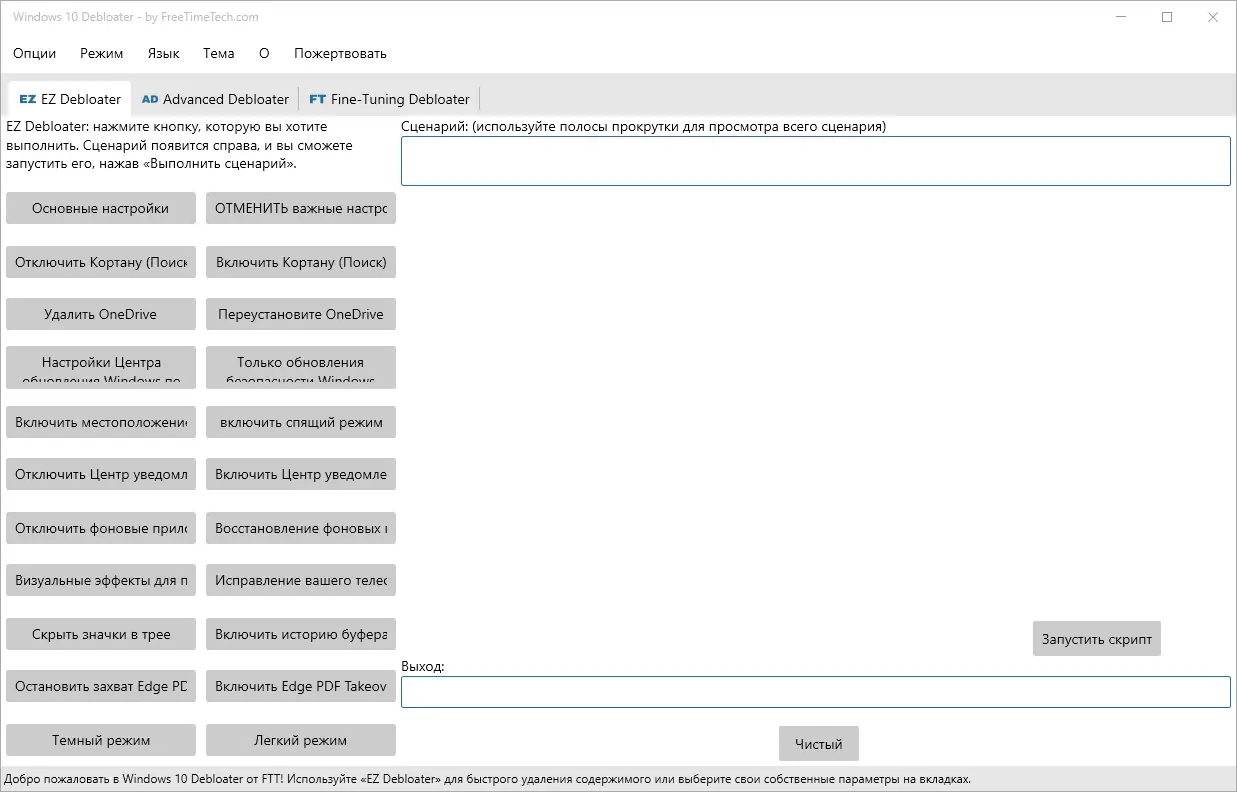Viewport: 1237px width, 792px height.
Task: Click the Запустить скрипт button
Action: 1096,638
